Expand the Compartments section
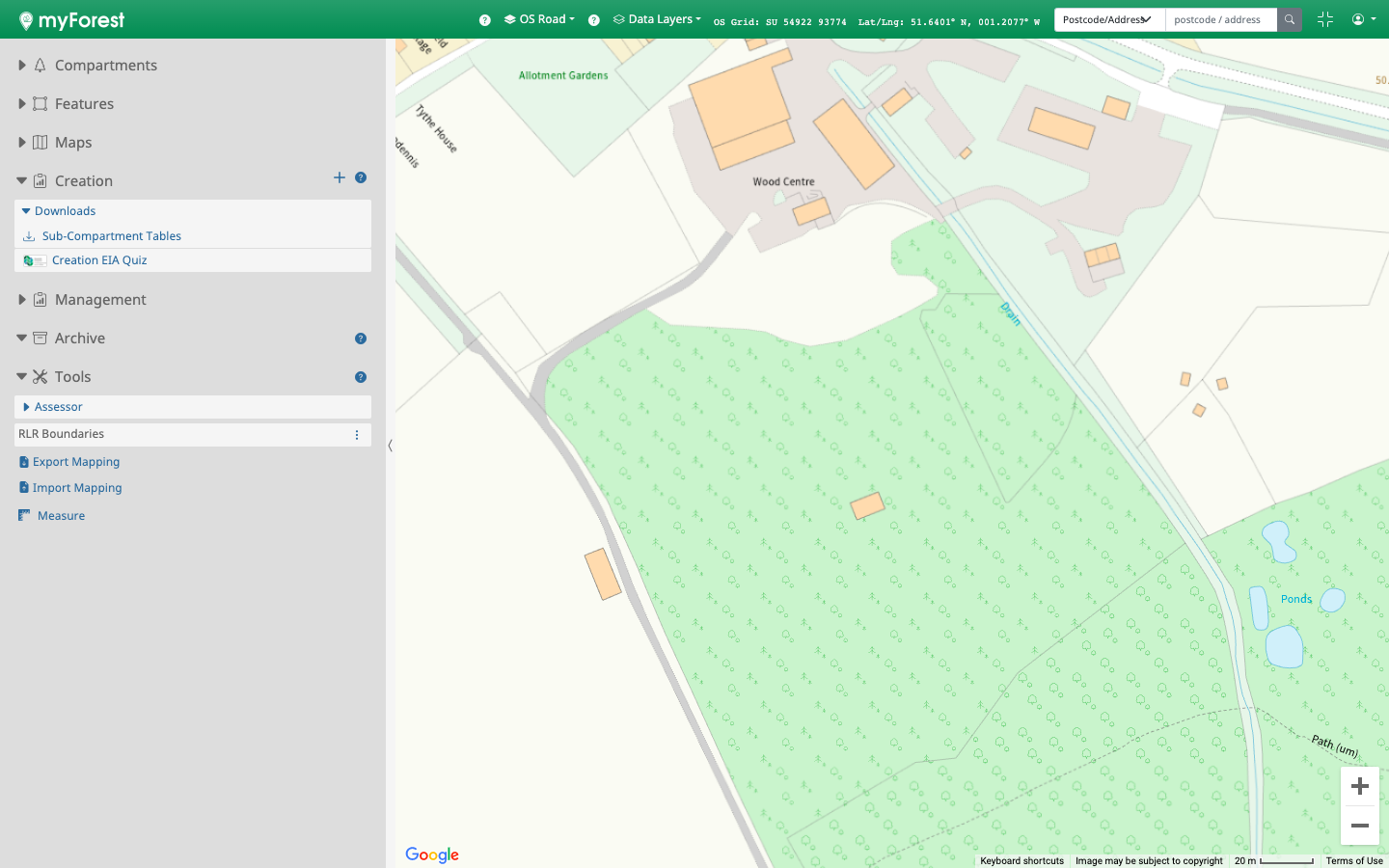1389x868 pixels. 22,66
